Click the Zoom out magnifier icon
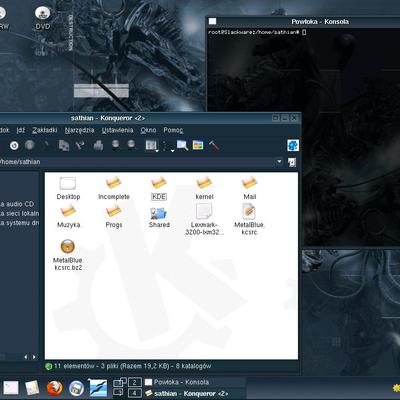 pyautogui.click(x=131, y=145)
